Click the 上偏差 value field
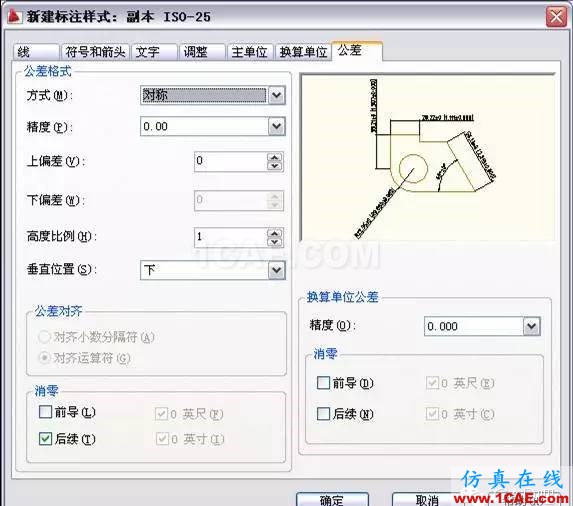This screenshot has width=573, height=506. click(x=231, y=161)
